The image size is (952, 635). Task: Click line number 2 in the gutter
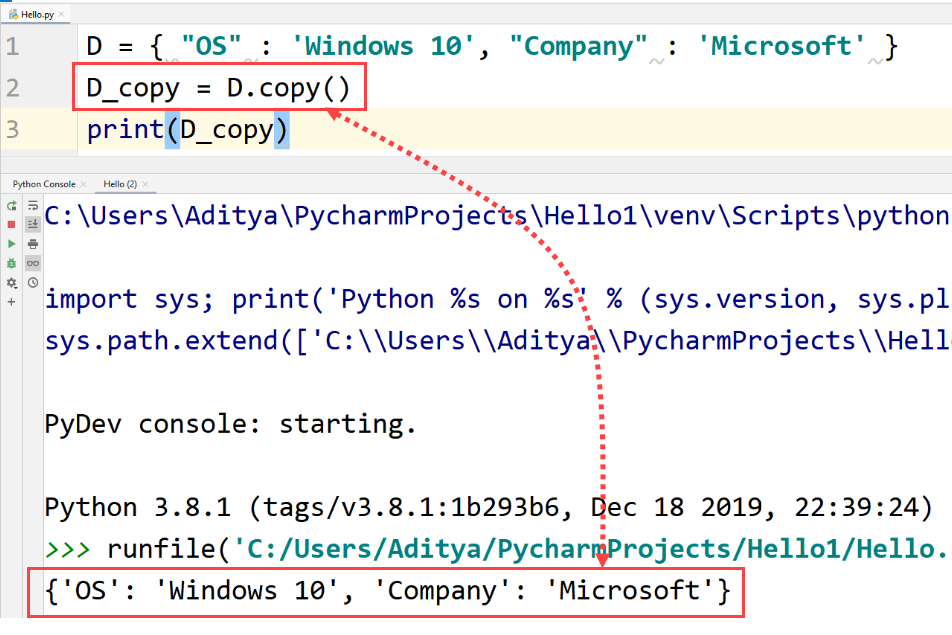tap(13, 88)
